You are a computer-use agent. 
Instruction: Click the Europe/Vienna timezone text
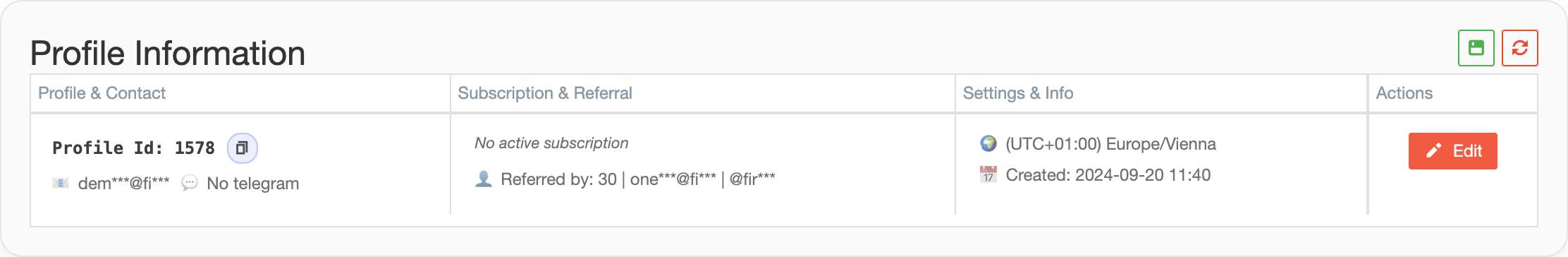(1161, 144)
